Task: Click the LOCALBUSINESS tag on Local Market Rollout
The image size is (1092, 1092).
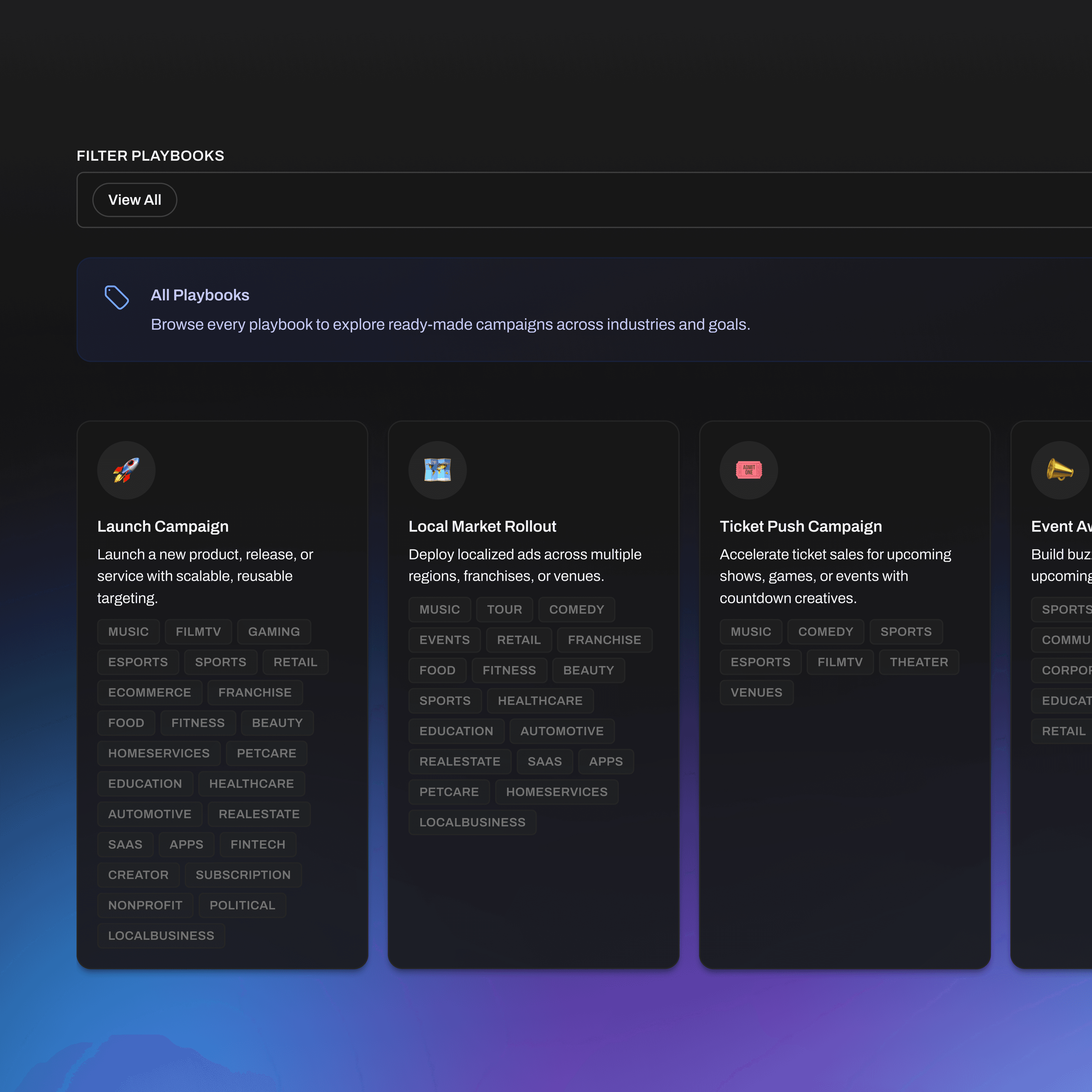Action: [x=473, y=822]
